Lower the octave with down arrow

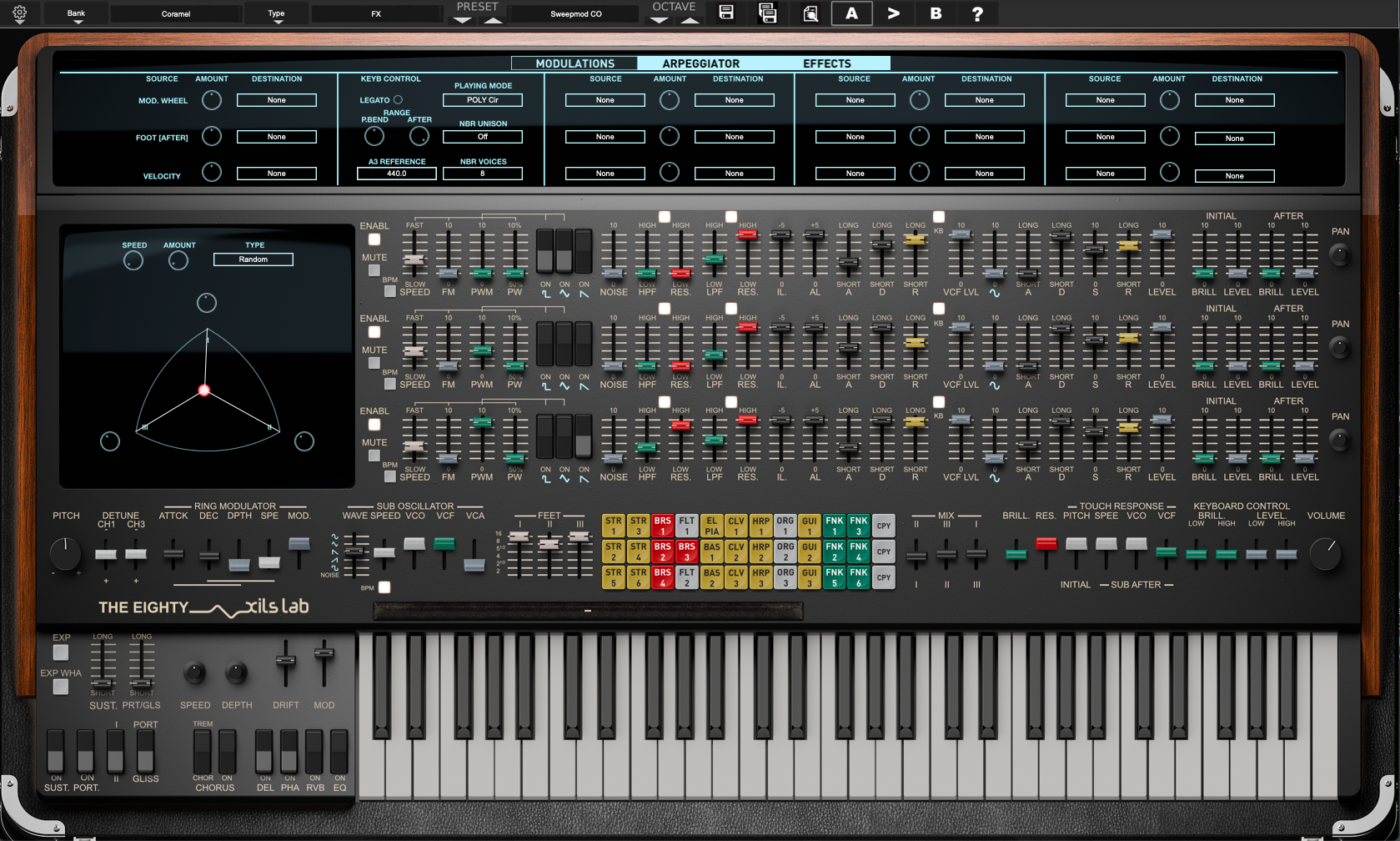[x=659, y=20]
